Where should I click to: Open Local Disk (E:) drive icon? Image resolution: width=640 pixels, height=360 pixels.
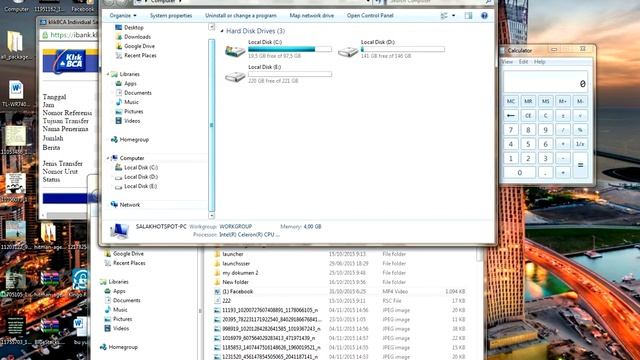coord(235,76)
